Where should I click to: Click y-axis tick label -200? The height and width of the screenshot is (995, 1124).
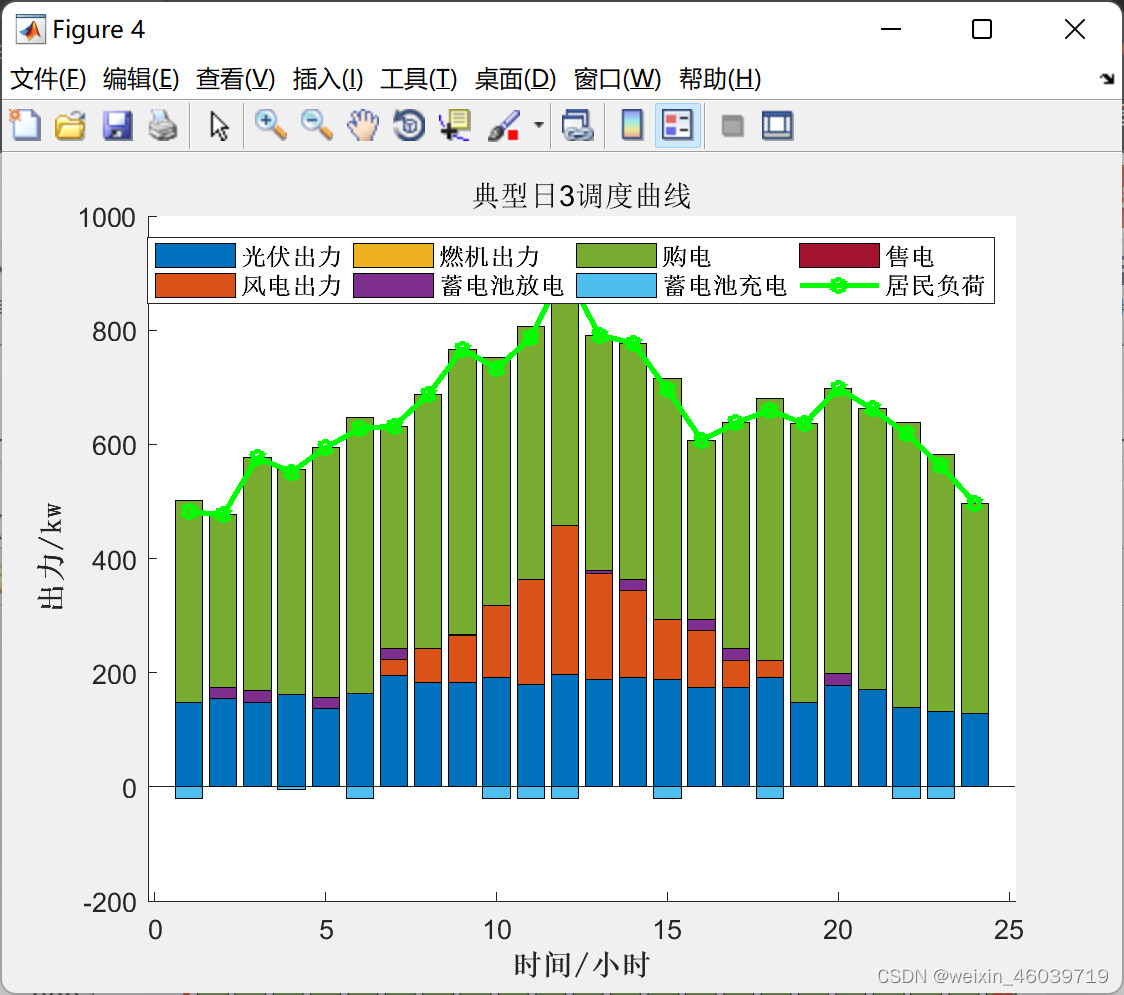(110, 902)
